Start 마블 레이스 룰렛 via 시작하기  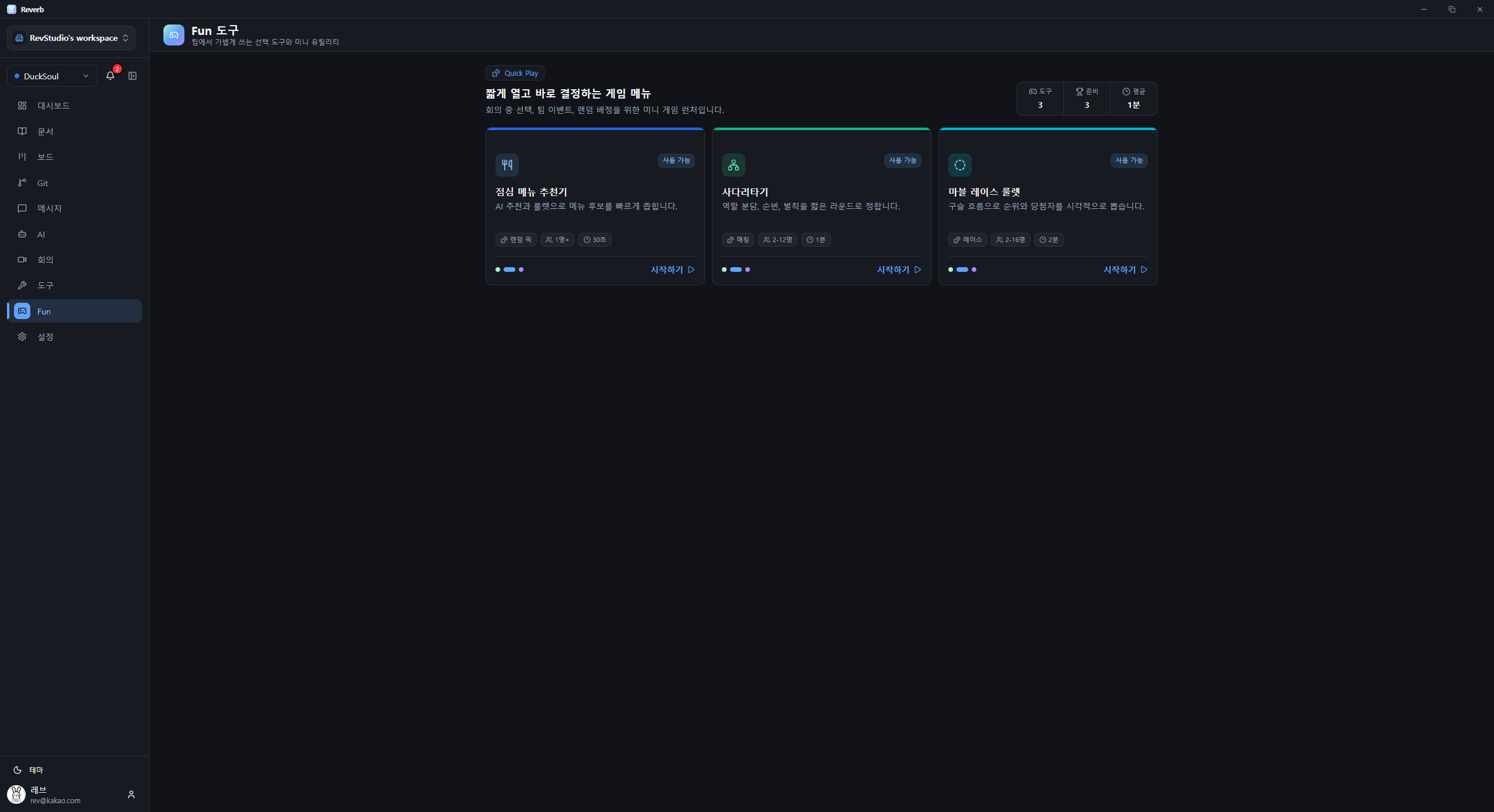coord(1126,269)
